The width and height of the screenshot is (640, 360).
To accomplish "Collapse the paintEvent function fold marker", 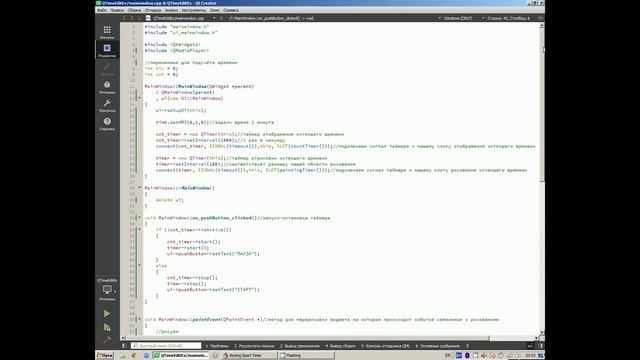I will coord(139,319).
